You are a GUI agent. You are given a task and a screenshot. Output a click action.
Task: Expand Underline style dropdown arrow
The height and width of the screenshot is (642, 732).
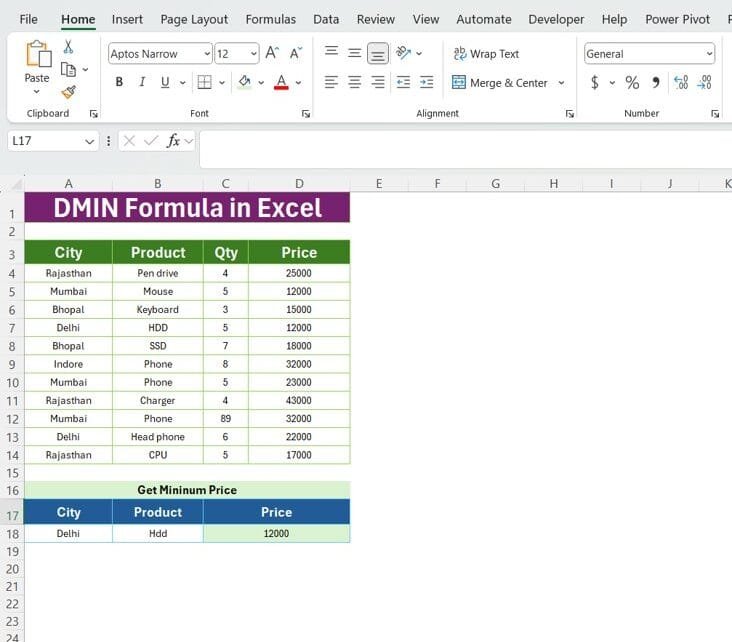coord(183,83)
